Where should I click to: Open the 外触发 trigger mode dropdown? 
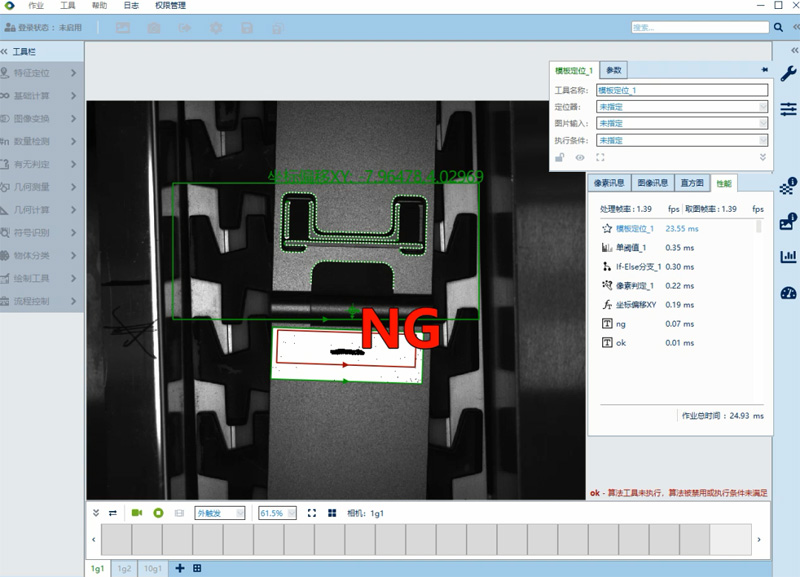(x=220, y=513)
